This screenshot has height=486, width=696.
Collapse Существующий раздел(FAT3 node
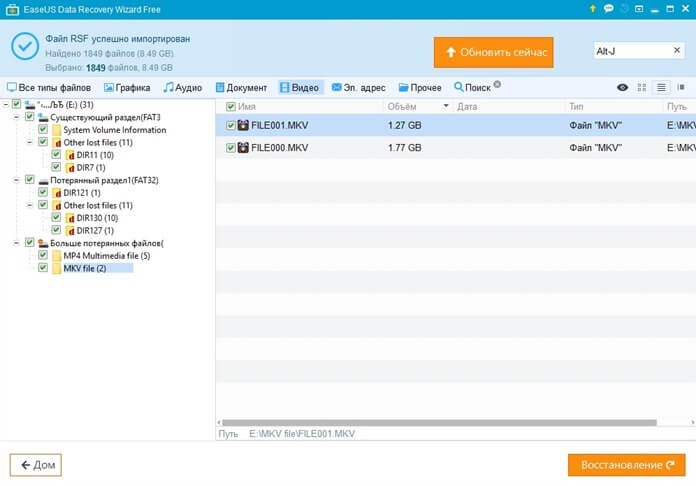pyautogui.click(x=16, y=117)
